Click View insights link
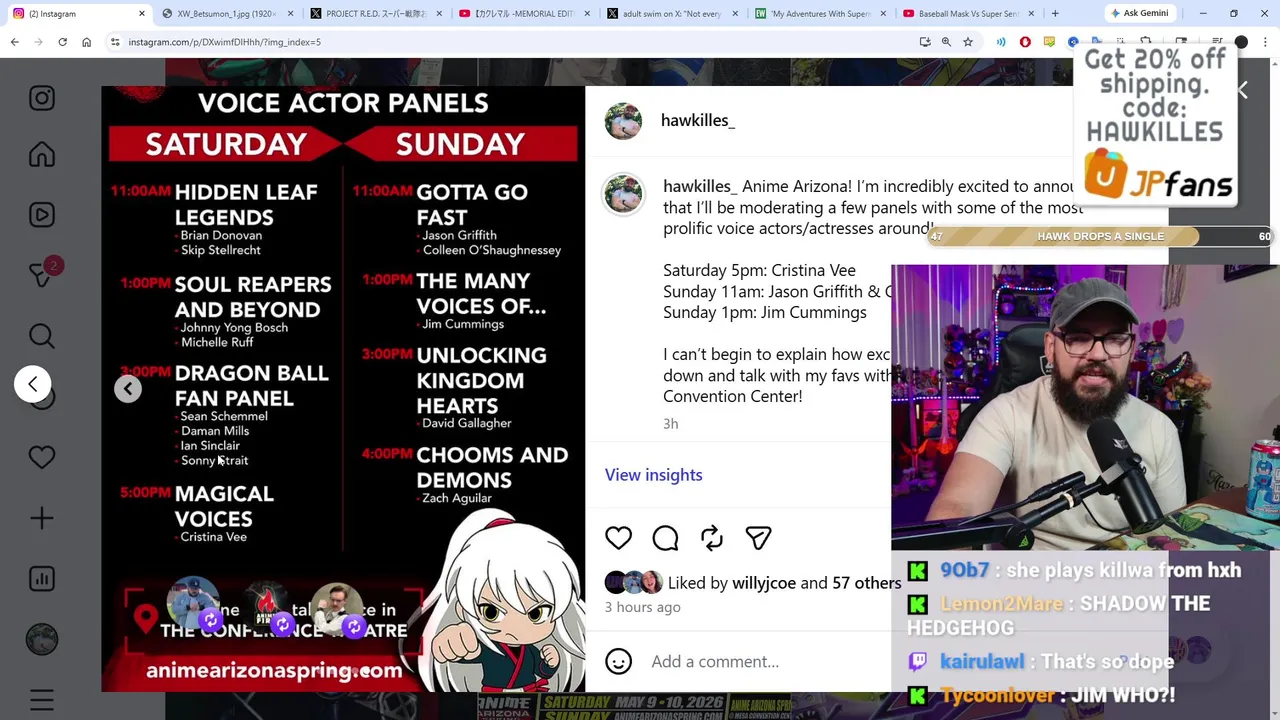This screenshot has height=720, width=1280. point(653,475)
